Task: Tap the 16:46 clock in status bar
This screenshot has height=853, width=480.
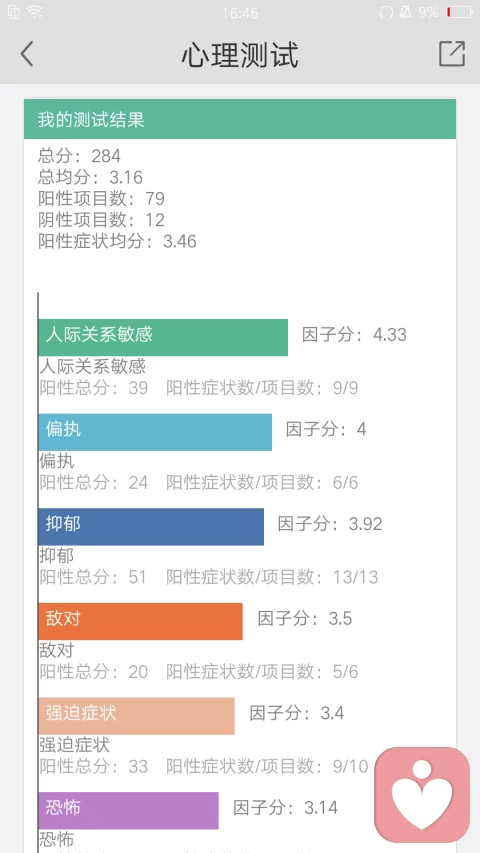Action: click(239, 13)
